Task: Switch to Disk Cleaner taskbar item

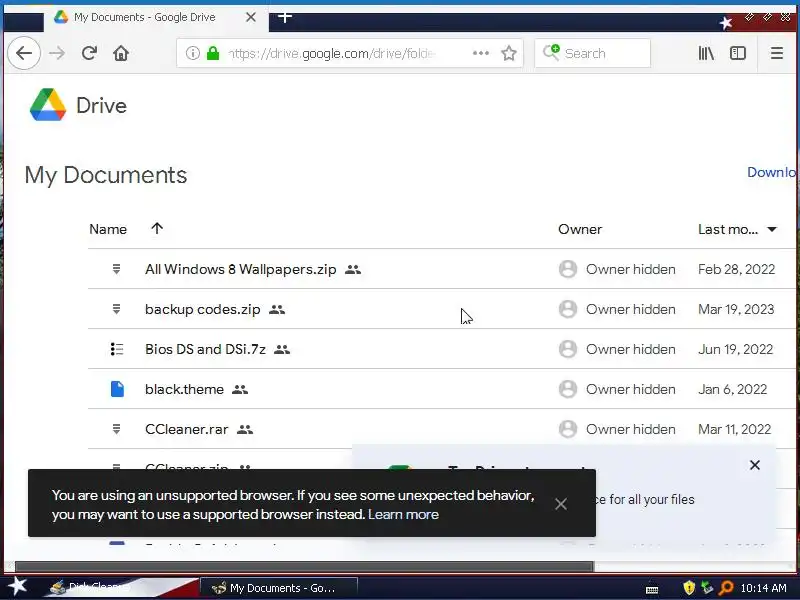Action: 122,588
